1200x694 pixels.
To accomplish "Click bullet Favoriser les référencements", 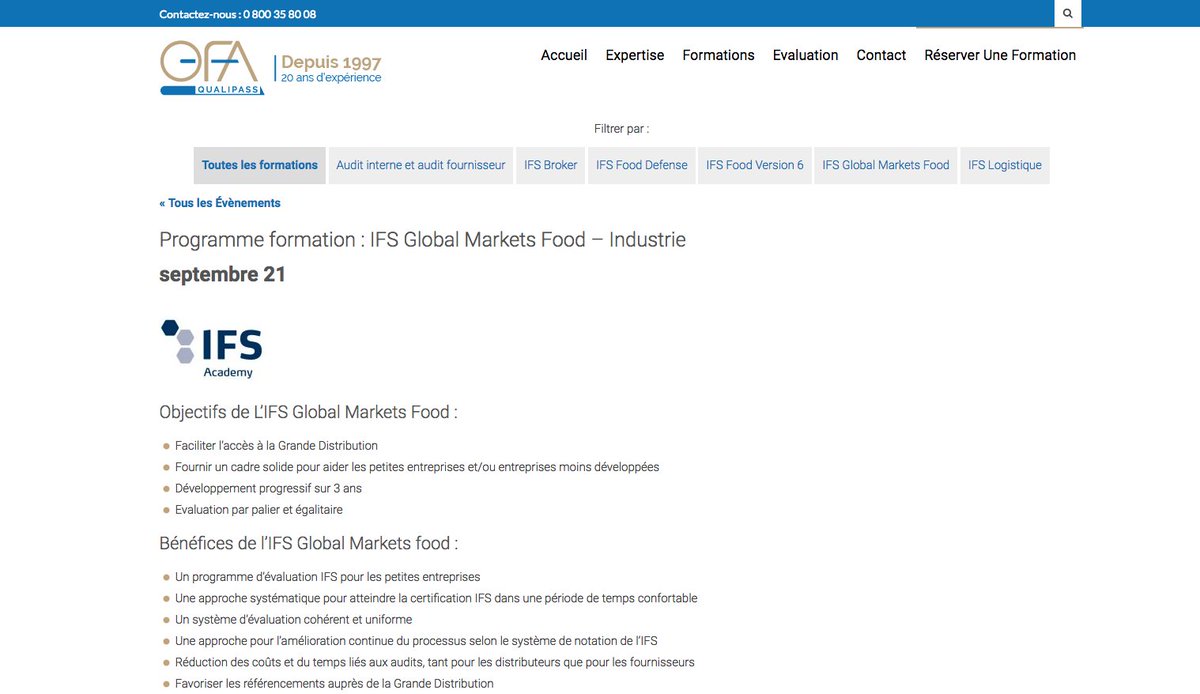I will [334, 684].
